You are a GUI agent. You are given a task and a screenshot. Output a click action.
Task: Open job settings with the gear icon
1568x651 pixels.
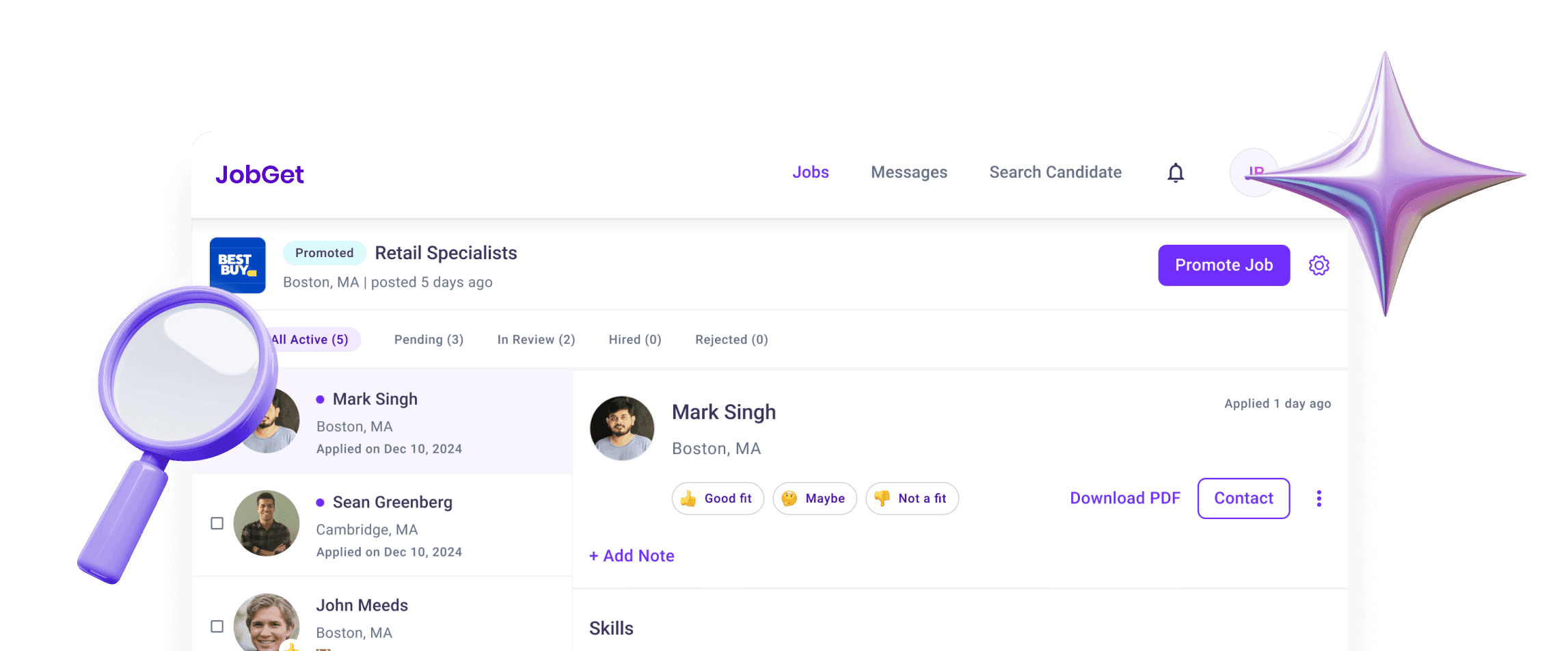pyautogui.click(x=1319, y=265)
